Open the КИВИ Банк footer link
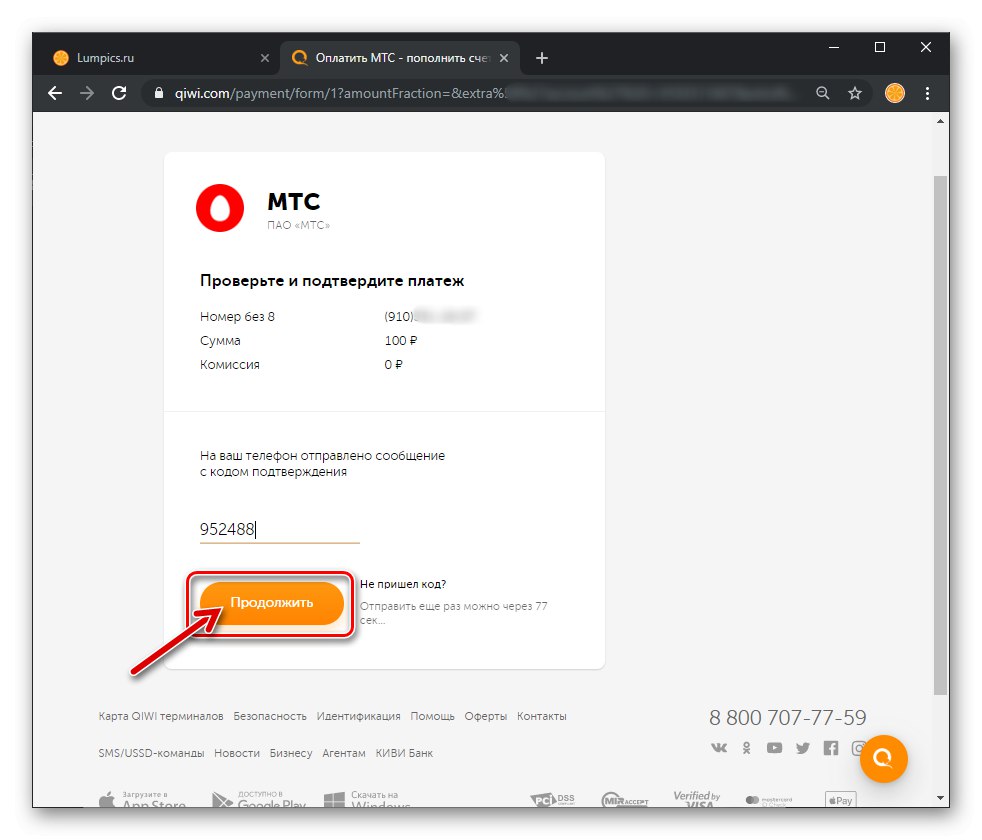This screenshot has height=840, width=982. tap(404, 753)
